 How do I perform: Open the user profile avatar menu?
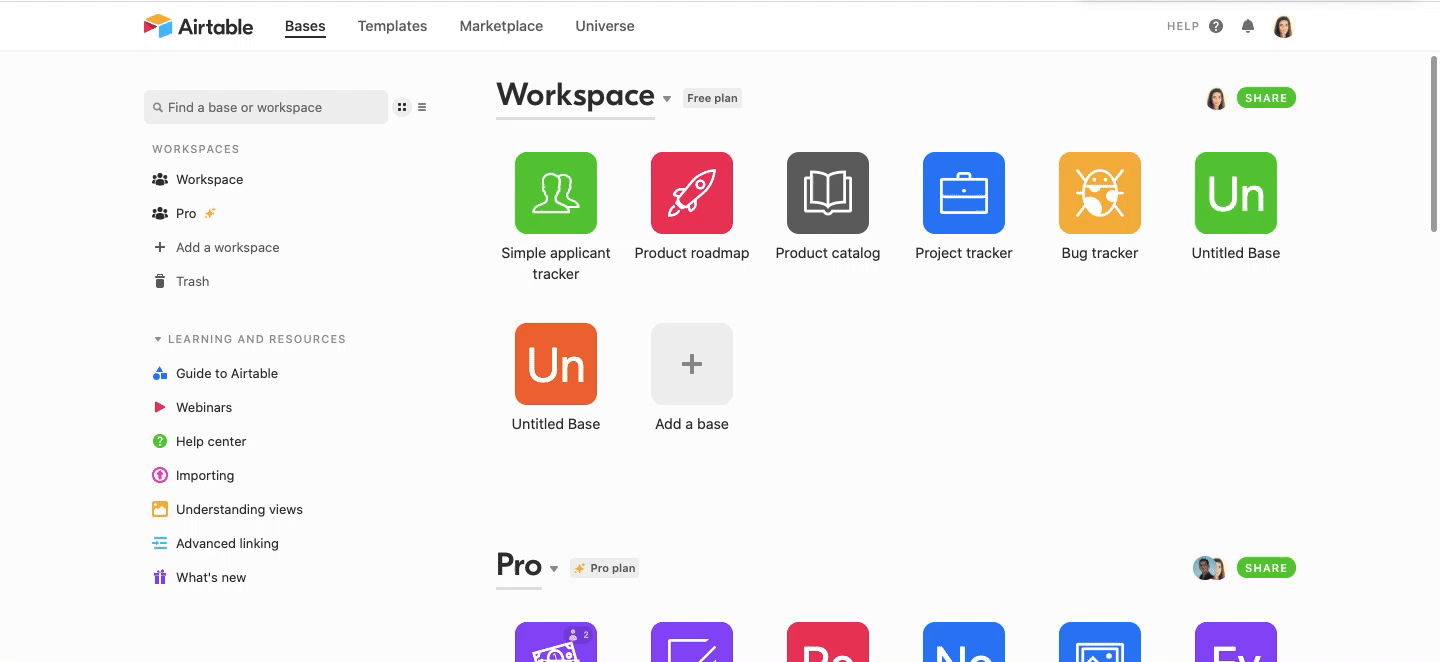(1283, 26)
